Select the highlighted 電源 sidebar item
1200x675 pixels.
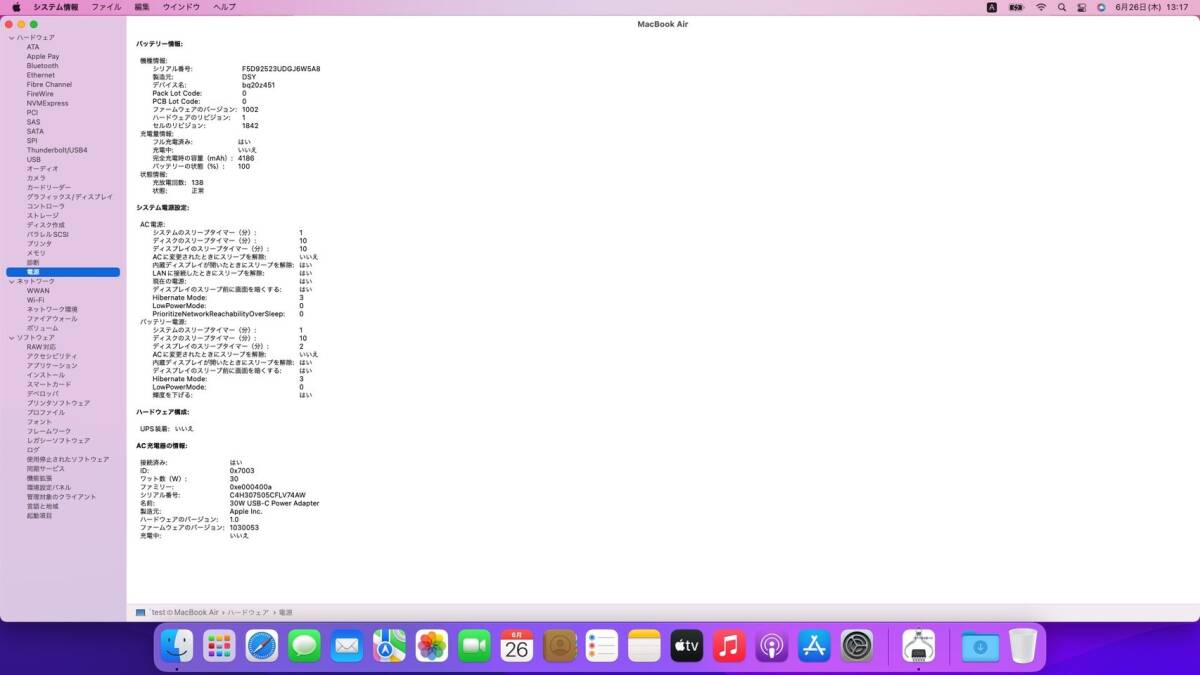point(63,272)
